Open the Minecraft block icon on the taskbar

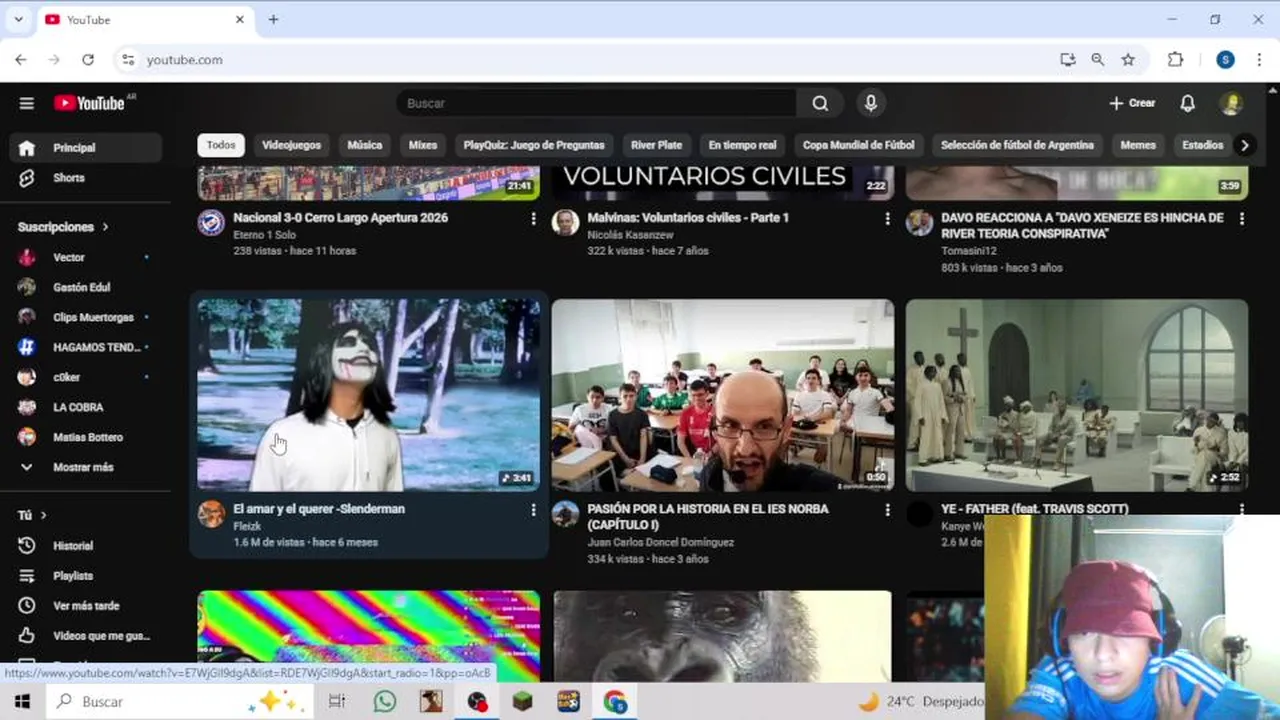pyautogui.click(x=523, y=701)
